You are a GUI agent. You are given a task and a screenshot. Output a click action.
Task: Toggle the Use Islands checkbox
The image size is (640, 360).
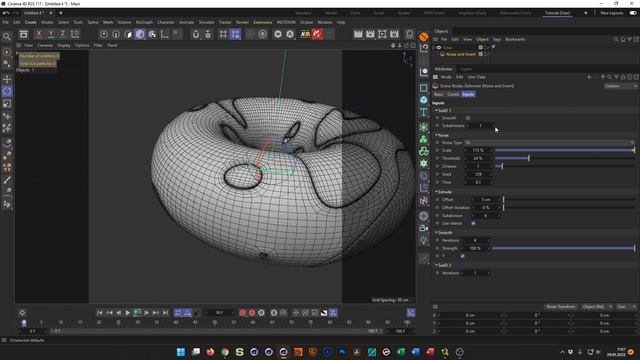pyautogui.click(x=473, y=223)
